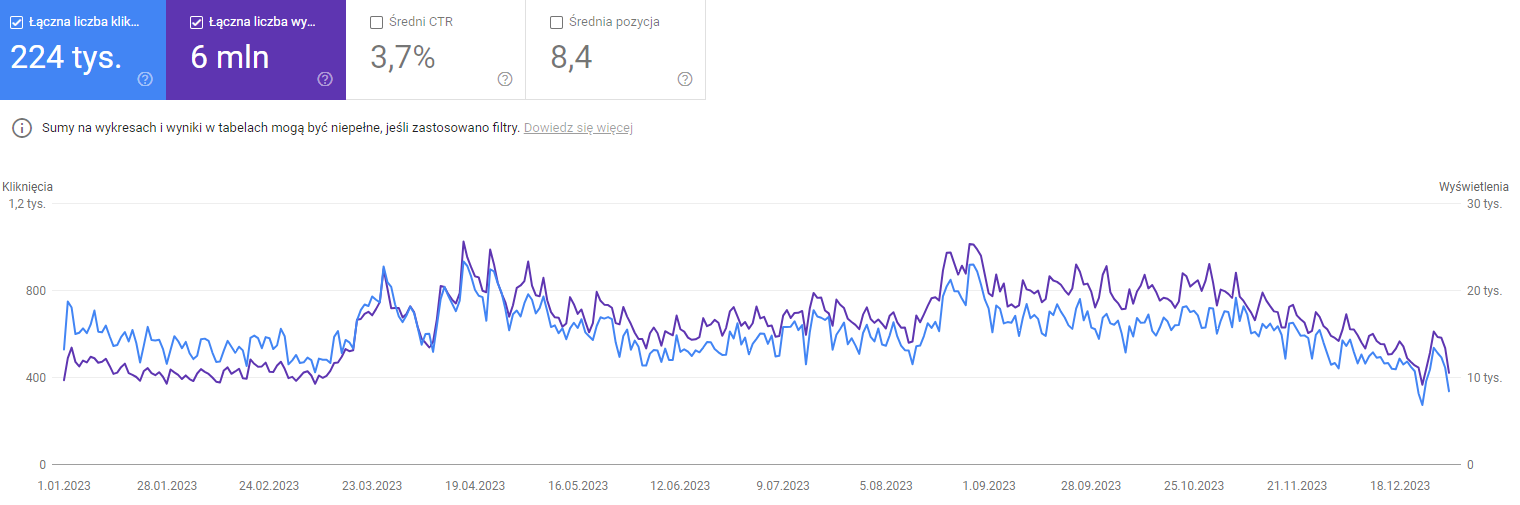The width and height of the screenshot is (1520, 505).
Task: Select the 224 tys. clicks value
Action: pyautogui.click(x=66, y=57)
